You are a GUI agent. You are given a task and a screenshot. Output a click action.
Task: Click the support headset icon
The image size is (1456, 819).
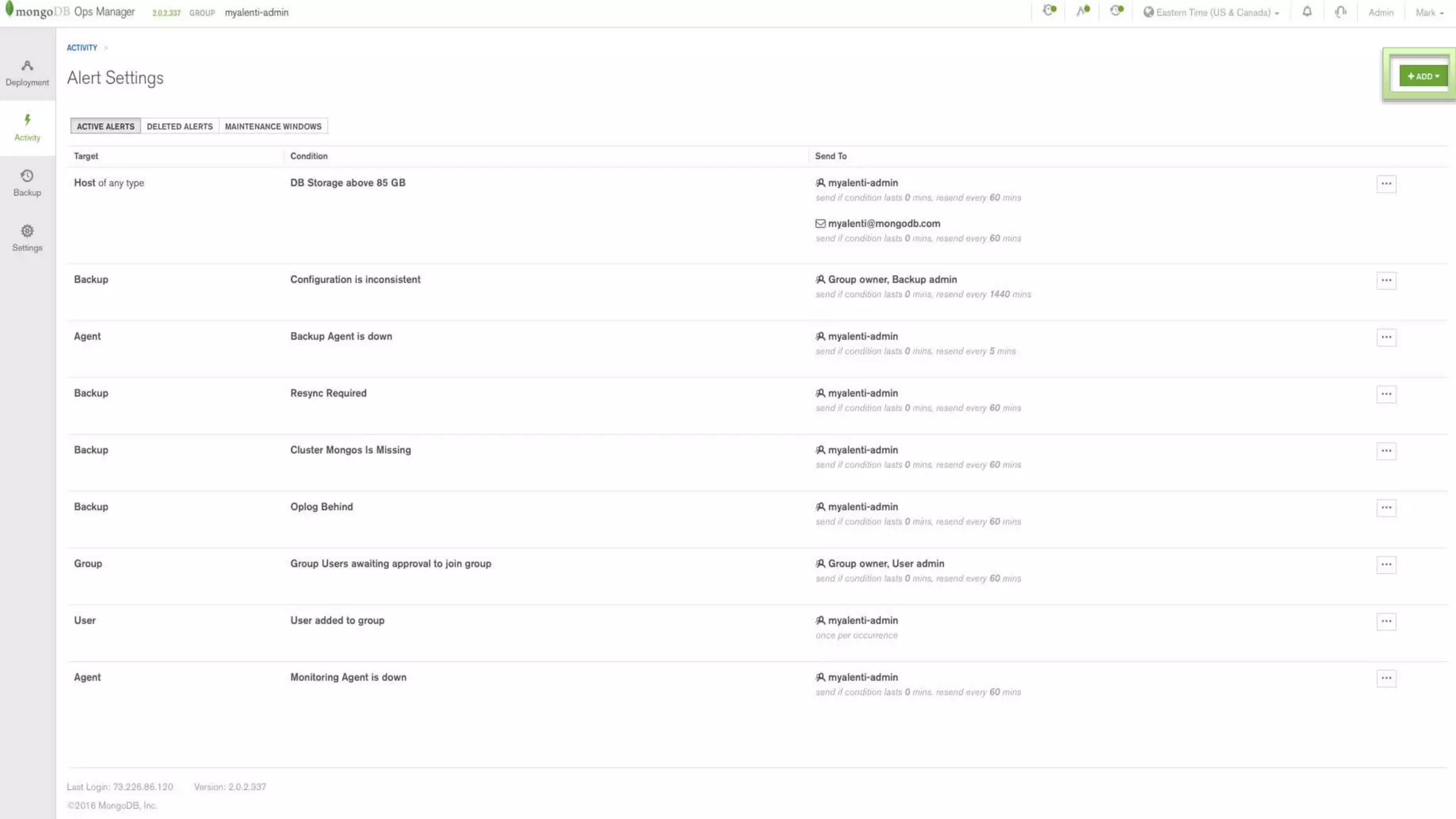[1340, 12]
